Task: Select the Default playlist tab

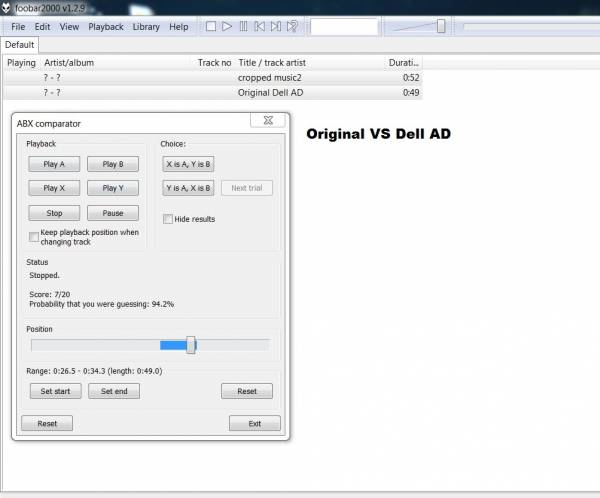Action: tap(19, 45)
